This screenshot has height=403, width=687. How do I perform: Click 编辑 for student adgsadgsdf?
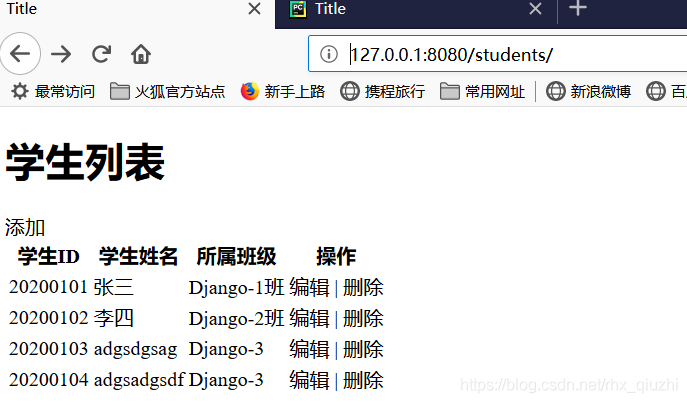(309, 380)
